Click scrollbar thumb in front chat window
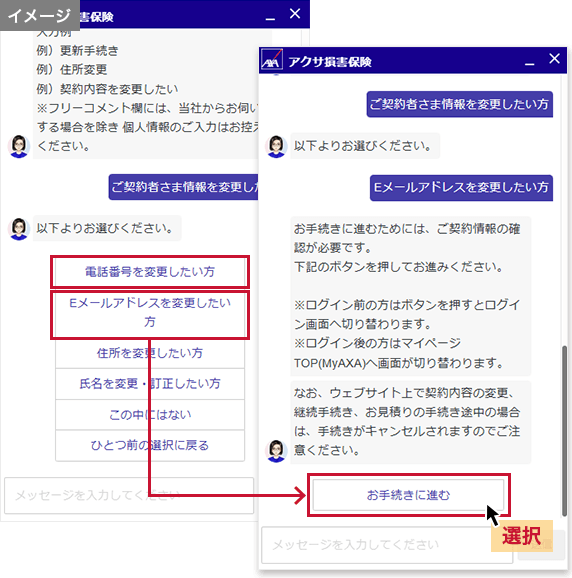This screenshot has width=572, height=578. coord(564,431)
